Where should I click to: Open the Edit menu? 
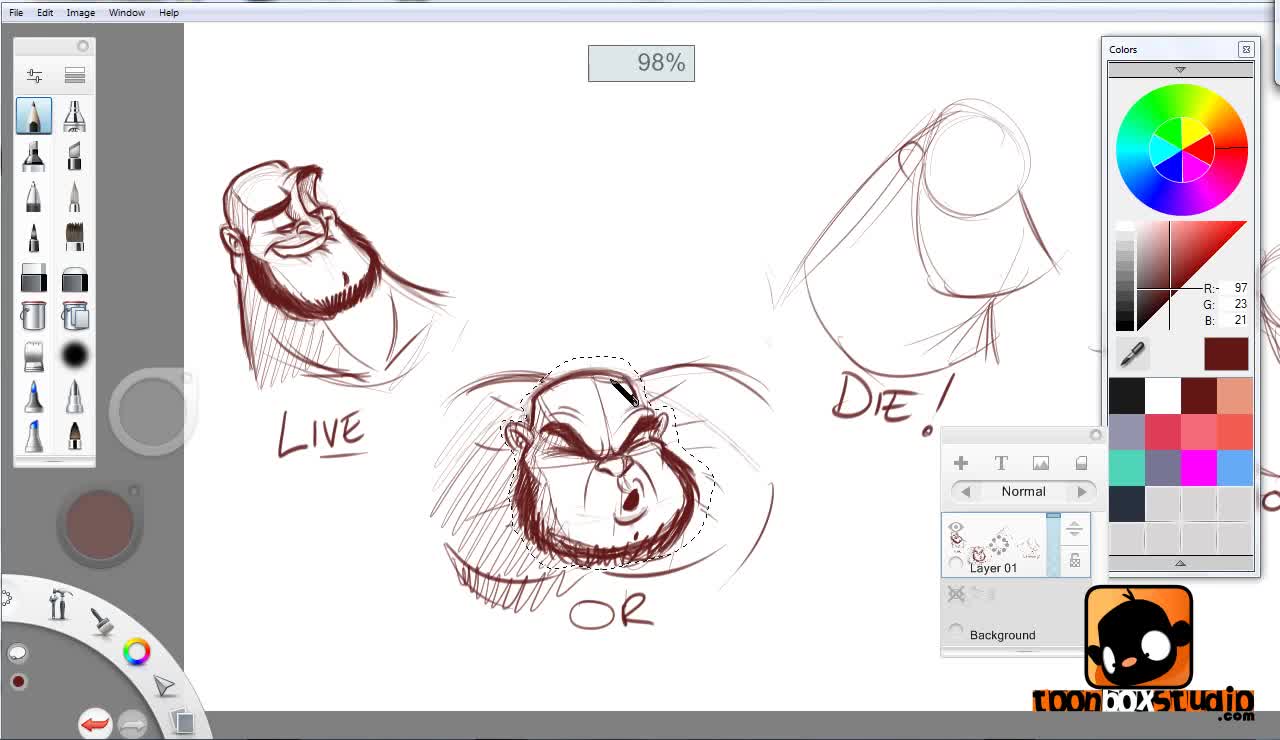[45, 13]
